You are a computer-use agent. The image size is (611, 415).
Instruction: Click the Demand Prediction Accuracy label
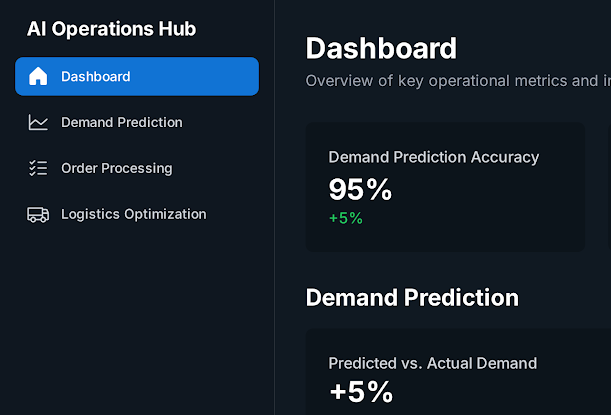(433, 156)
